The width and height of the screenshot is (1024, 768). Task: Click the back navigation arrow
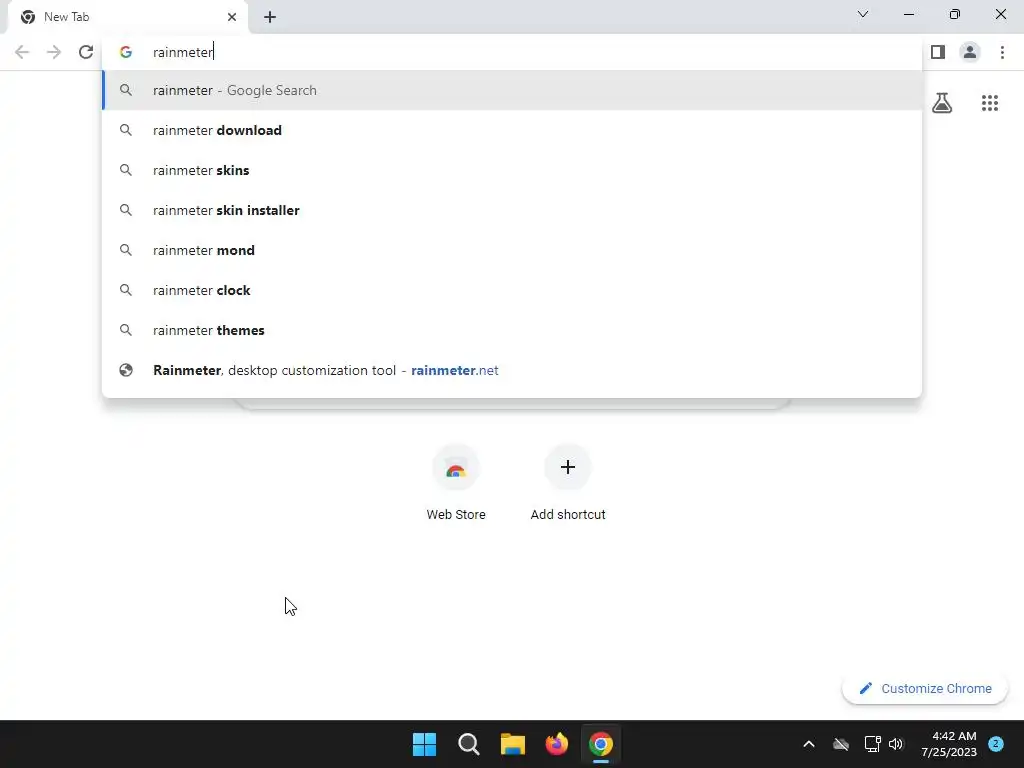pos(22,52)
